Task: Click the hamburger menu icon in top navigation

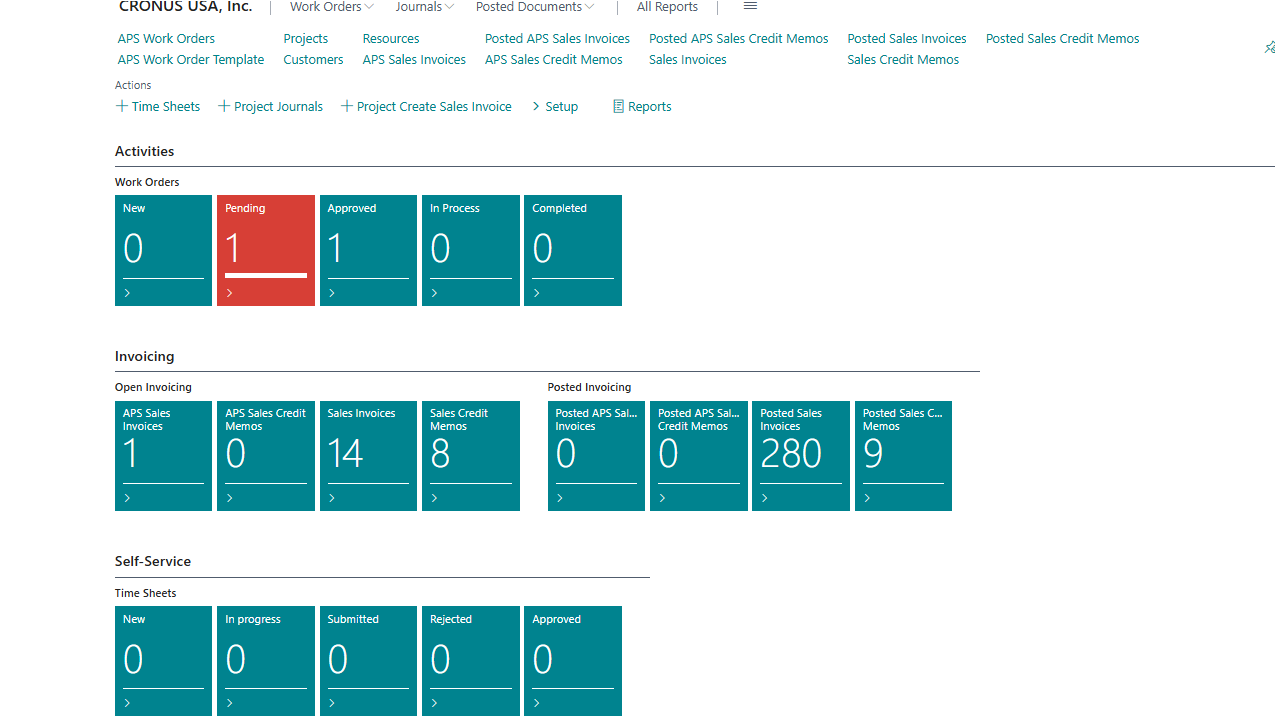Action: (x=750, y=6)
